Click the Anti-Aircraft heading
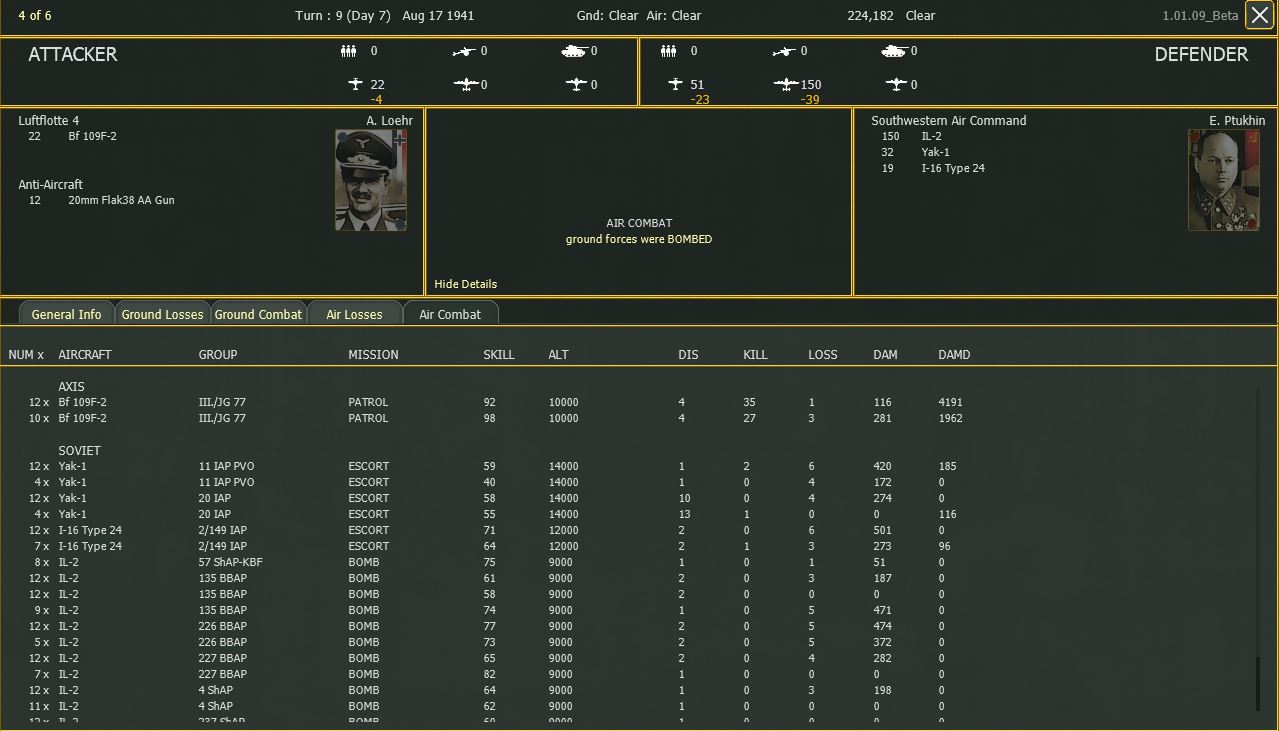The height and width of the screenshot is (731, 1279). coord(51,185)
